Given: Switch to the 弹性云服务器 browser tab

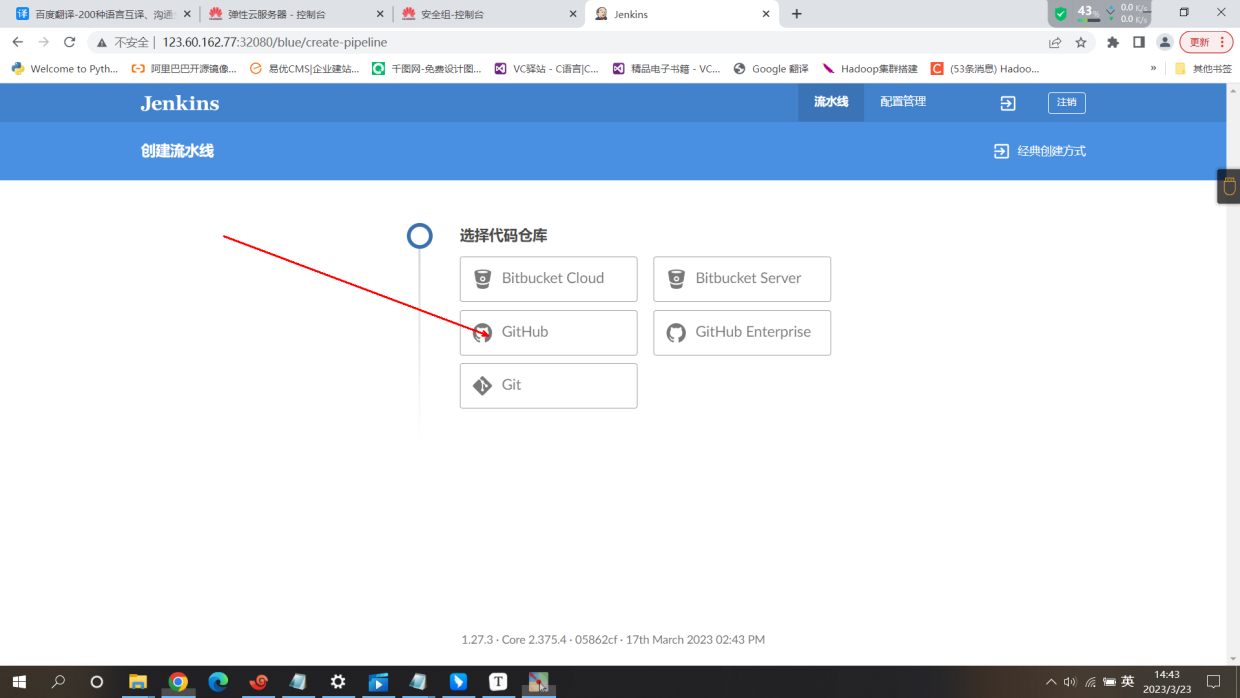Looking at the screenshot, I should click(295, 14).
